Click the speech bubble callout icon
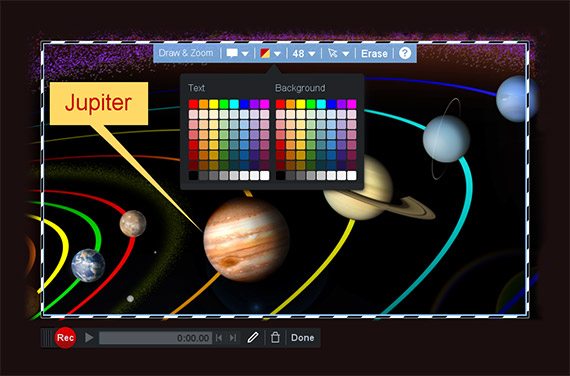The height and width of the screenshot is (376, 570). [x=232, y=53]
